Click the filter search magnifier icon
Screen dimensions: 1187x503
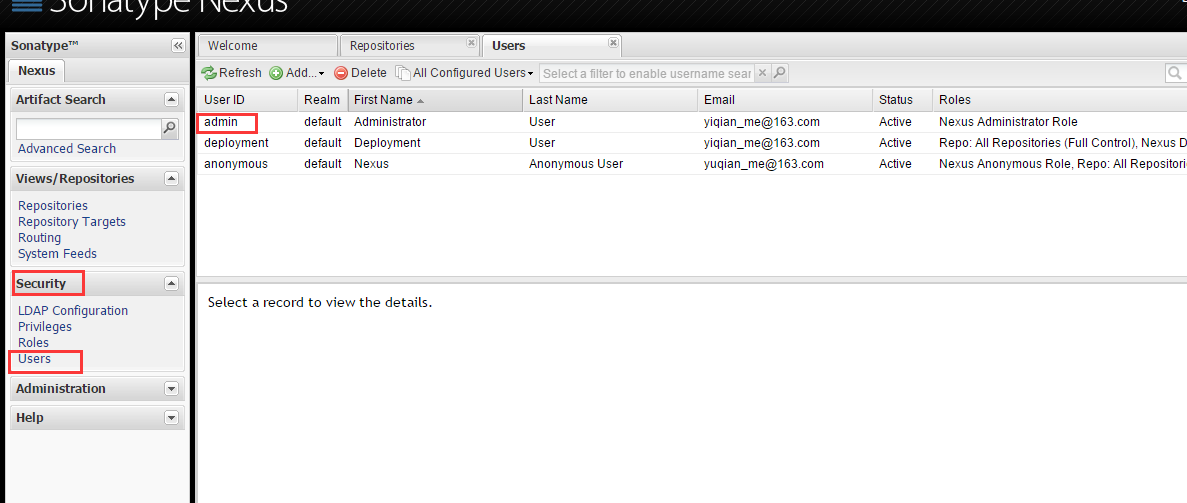click(779, 73)
